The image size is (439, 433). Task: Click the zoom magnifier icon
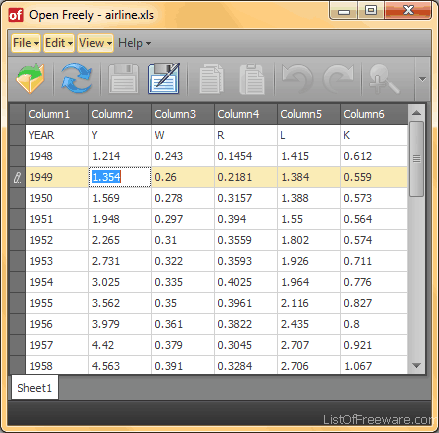point(384,79)
